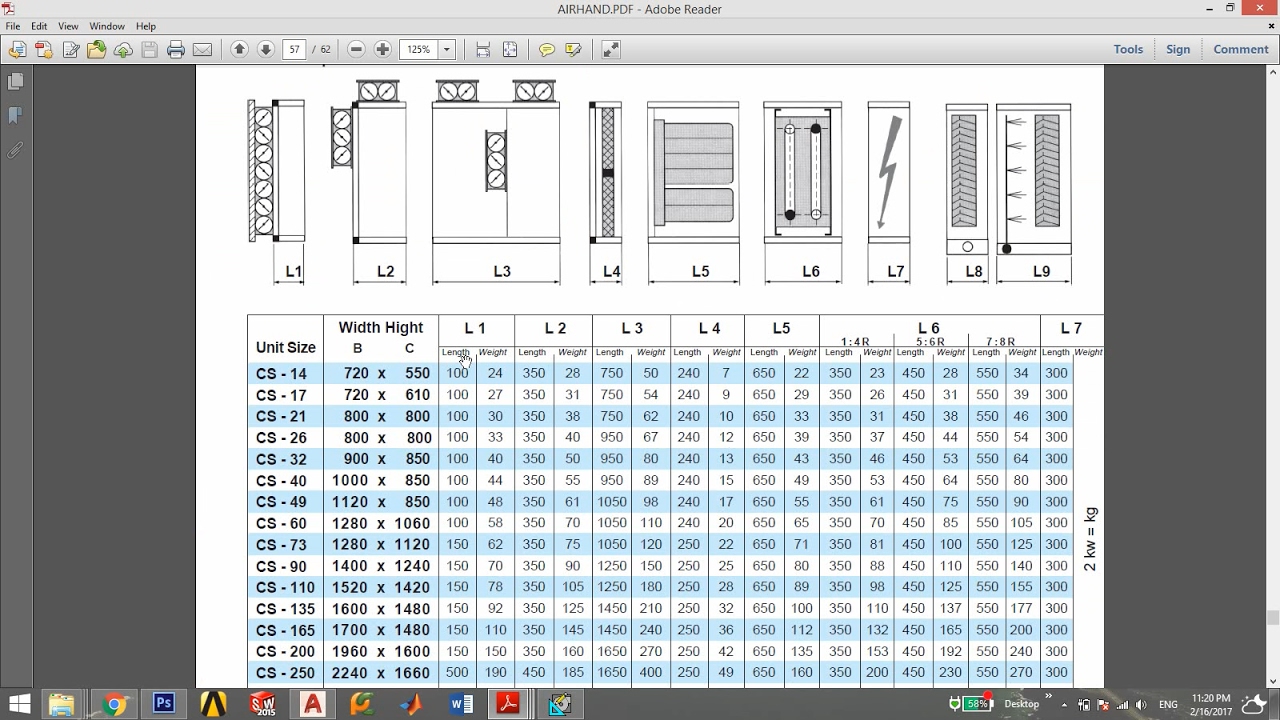Zoom in with the plus button
The height and width of the screenshot is (720, 1280).
[x=382, y=49]
